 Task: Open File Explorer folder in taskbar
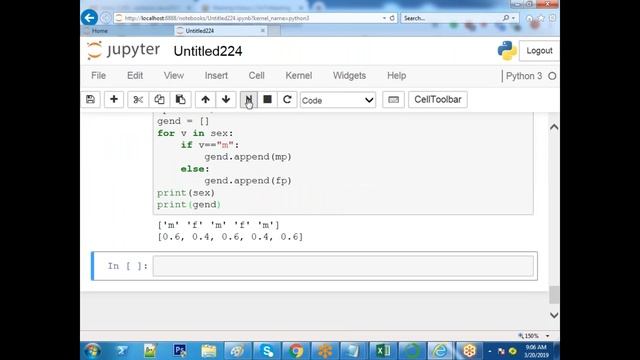click(x=209, y=351)
